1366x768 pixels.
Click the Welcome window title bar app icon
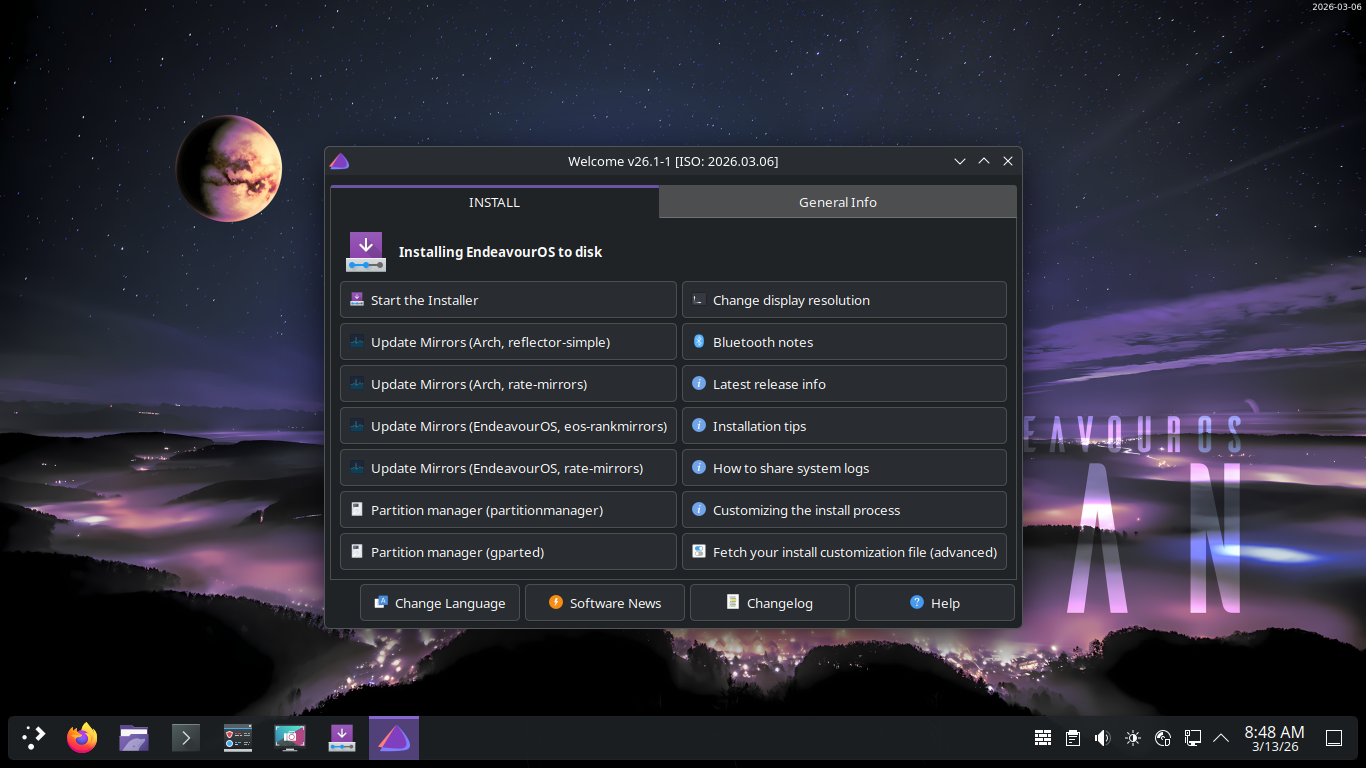coord(340,161)
